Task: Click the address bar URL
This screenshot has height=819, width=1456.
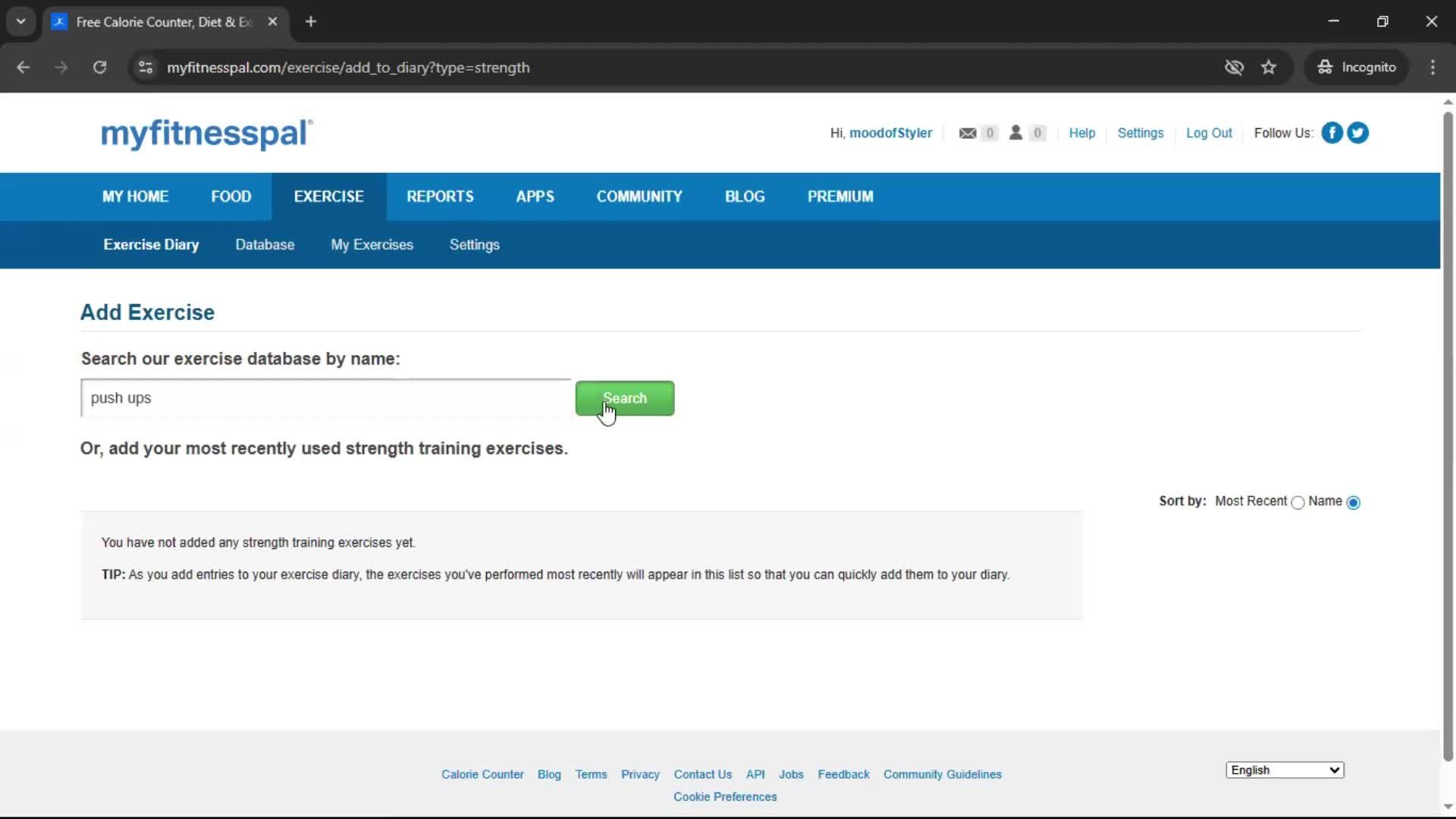Action: [x=348, y=67]
